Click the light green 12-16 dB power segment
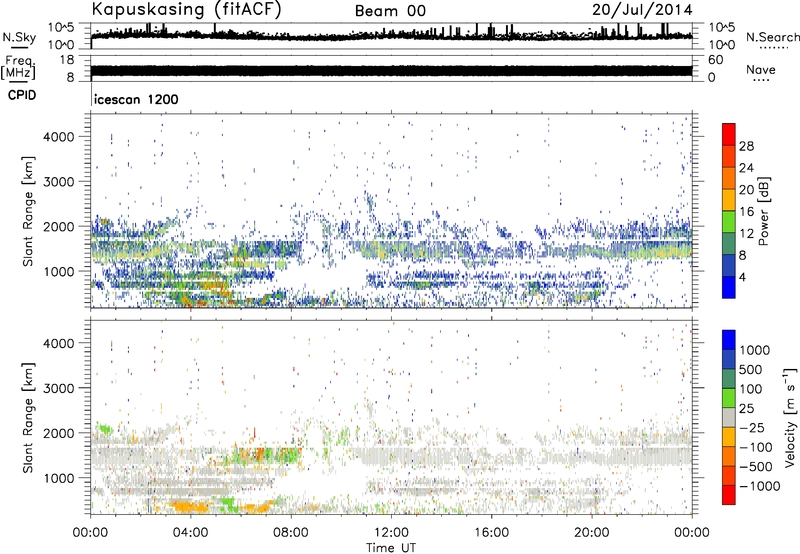800x554 pixels. tap(729, 222)
